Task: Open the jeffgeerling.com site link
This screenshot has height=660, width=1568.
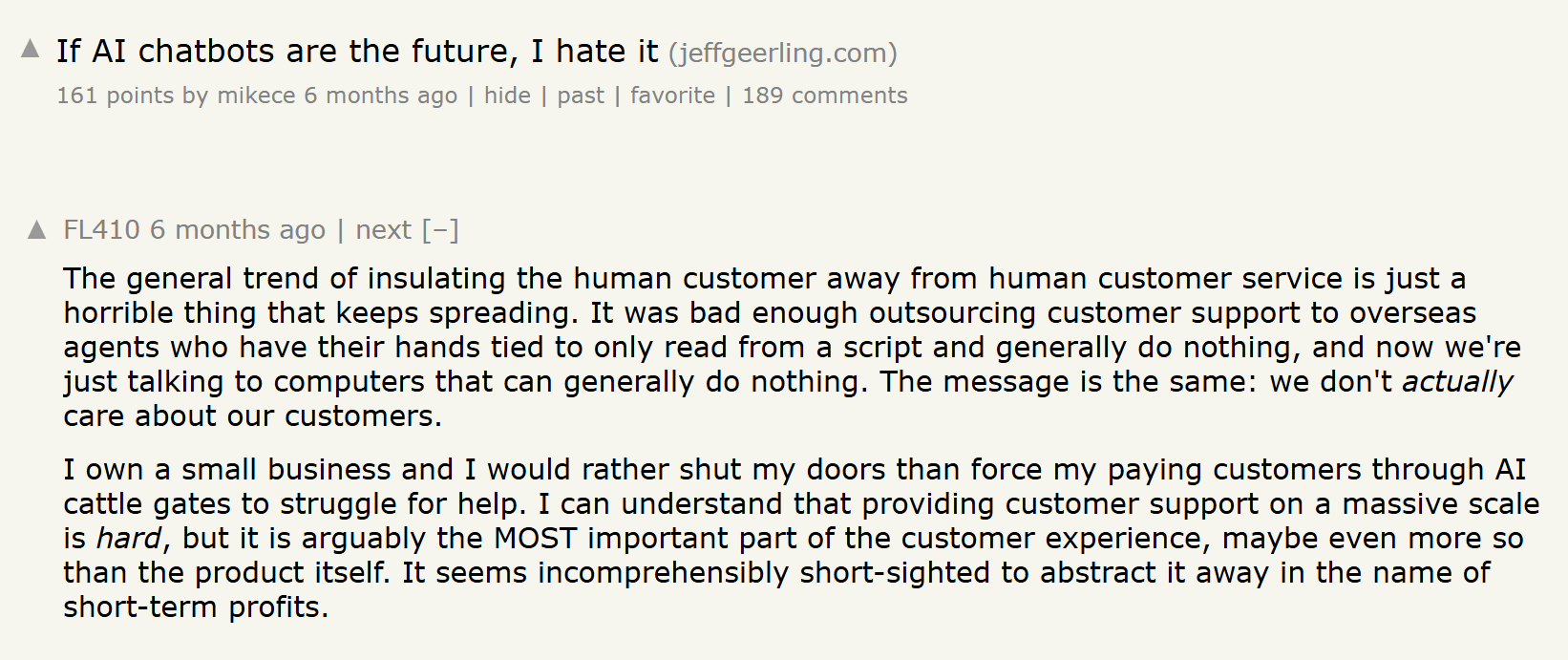Action: click(x=783, y=53)
